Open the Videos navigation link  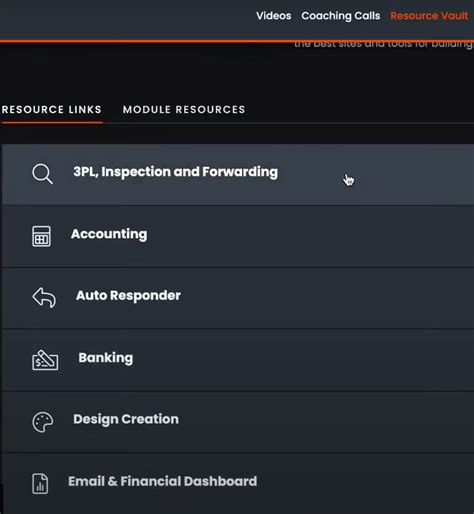point(274,16)
